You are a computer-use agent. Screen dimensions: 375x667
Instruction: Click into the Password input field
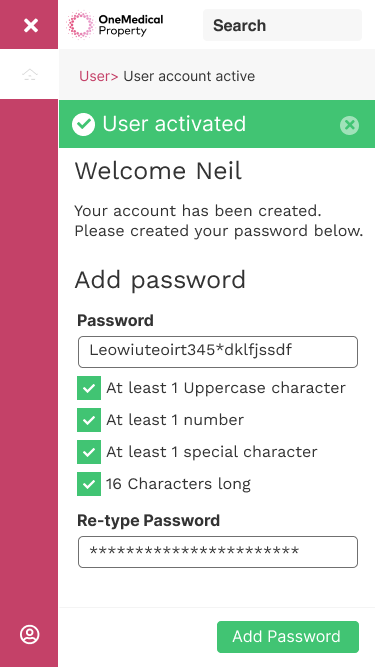click(218, 352)
